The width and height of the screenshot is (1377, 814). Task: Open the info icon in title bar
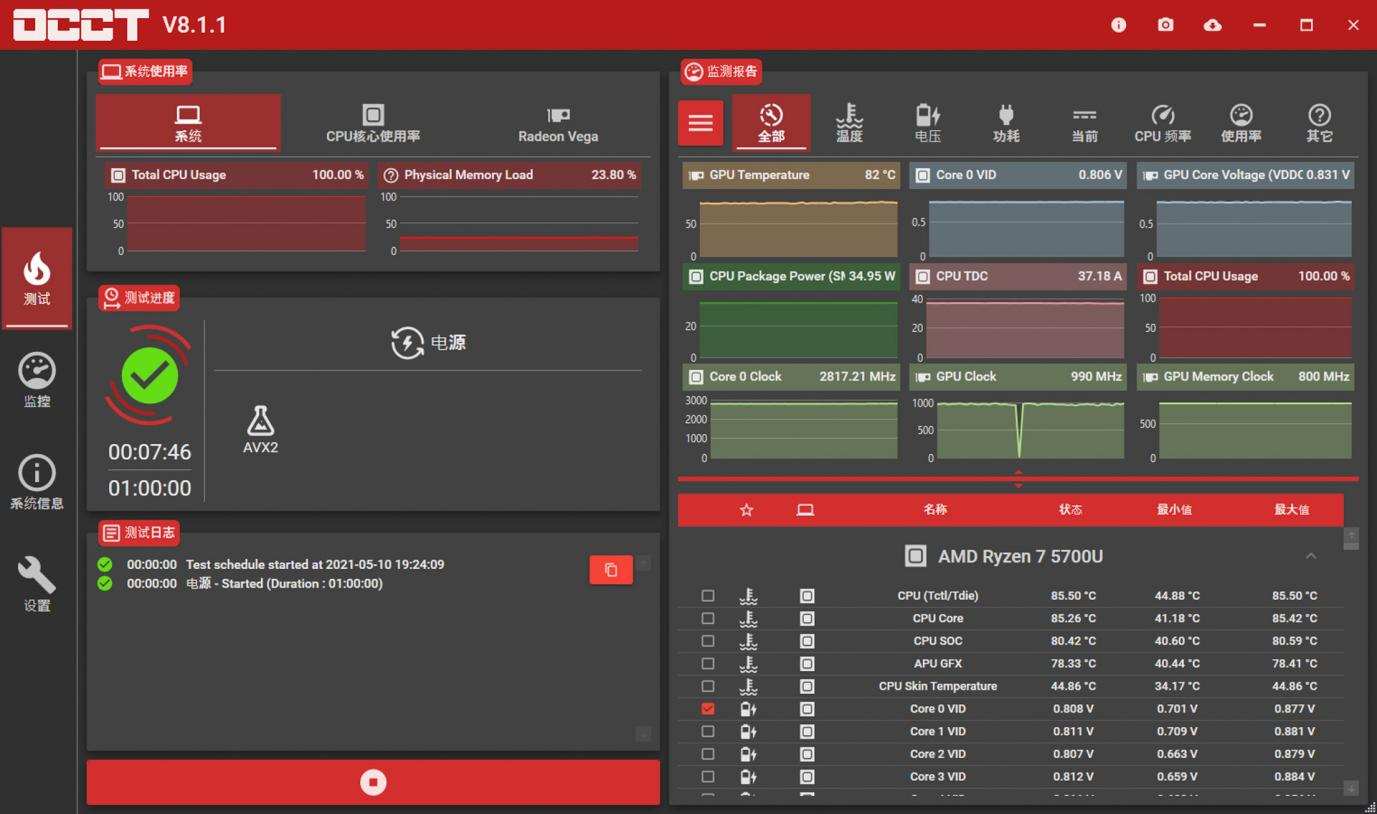[x=1118, y=25]
